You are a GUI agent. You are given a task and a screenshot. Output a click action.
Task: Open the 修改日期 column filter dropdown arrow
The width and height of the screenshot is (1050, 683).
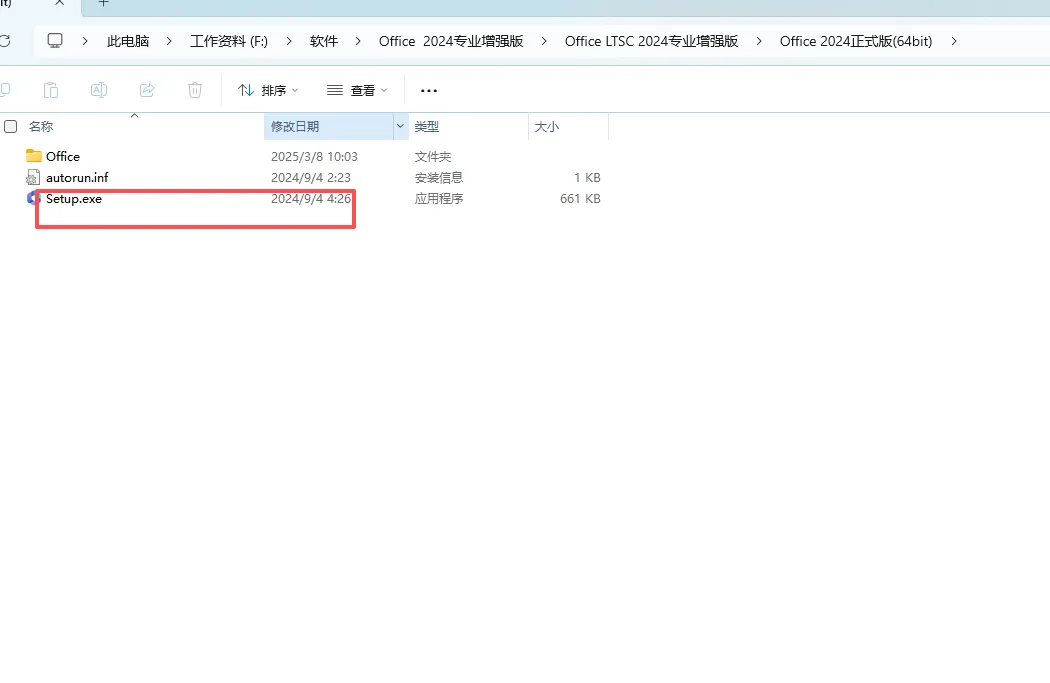400,126
